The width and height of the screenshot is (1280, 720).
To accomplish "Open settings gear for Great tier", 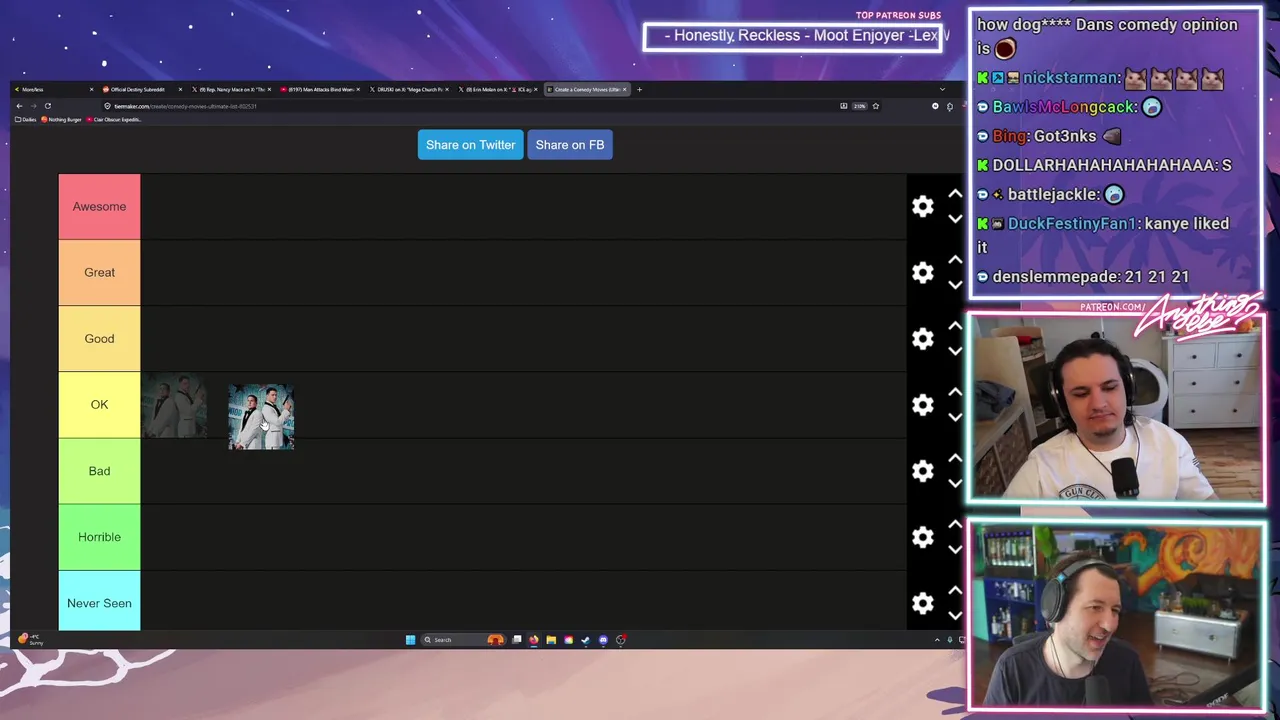I will [x=922, y=272].
